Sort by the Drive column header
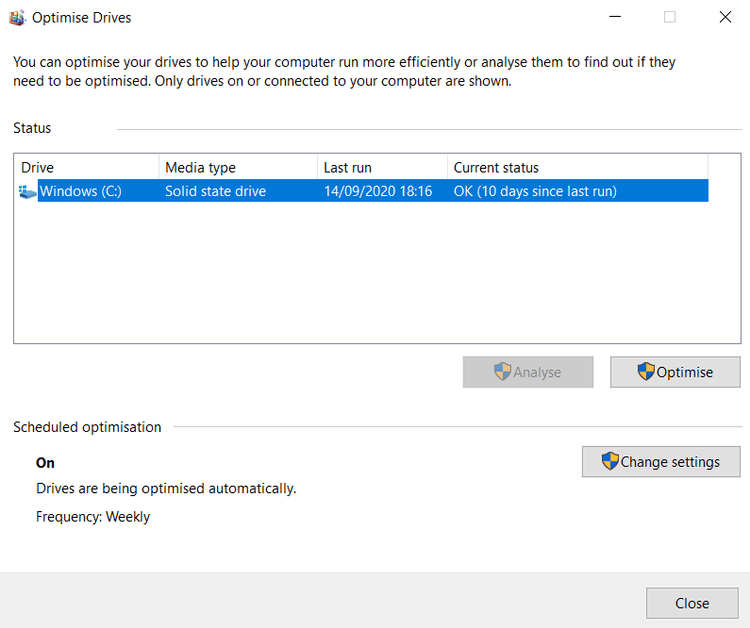The height and width of the screenshot is (628, 750). (x=87, y=167)
